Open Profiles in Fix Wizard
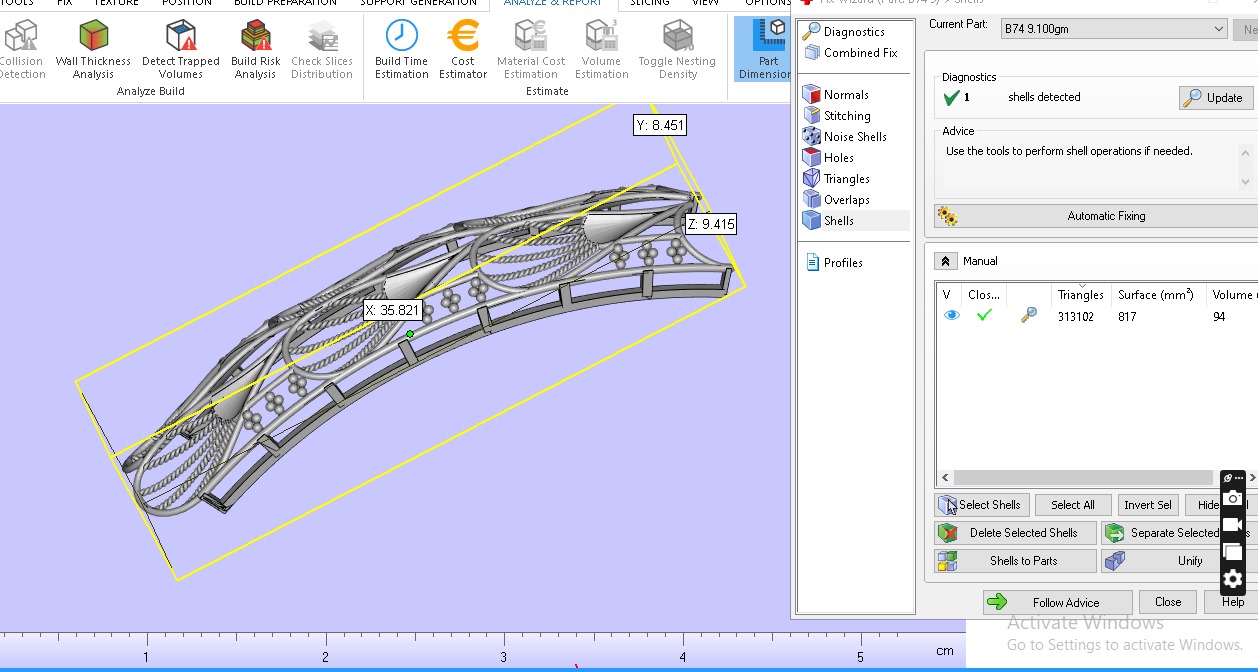This screenshot has height=672, width=1258. (833, 263)
